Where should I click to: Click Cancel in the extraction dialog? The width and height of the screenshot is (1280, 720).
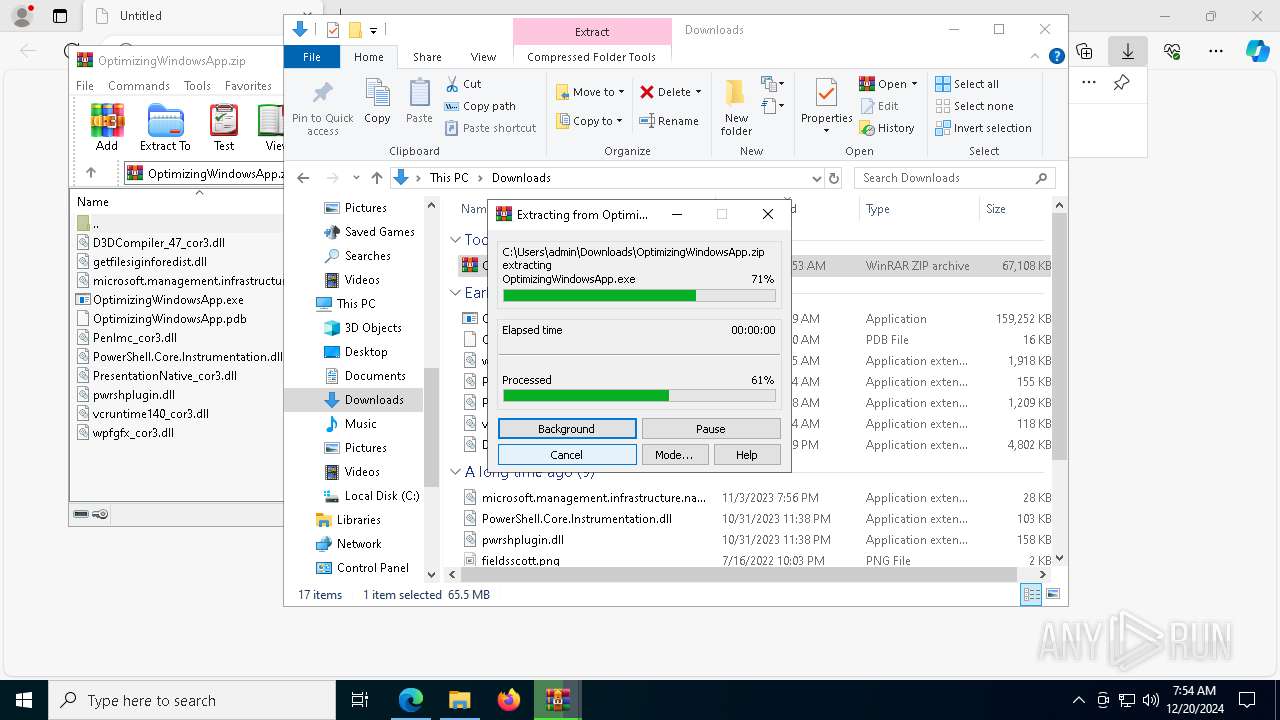point(567,454)
